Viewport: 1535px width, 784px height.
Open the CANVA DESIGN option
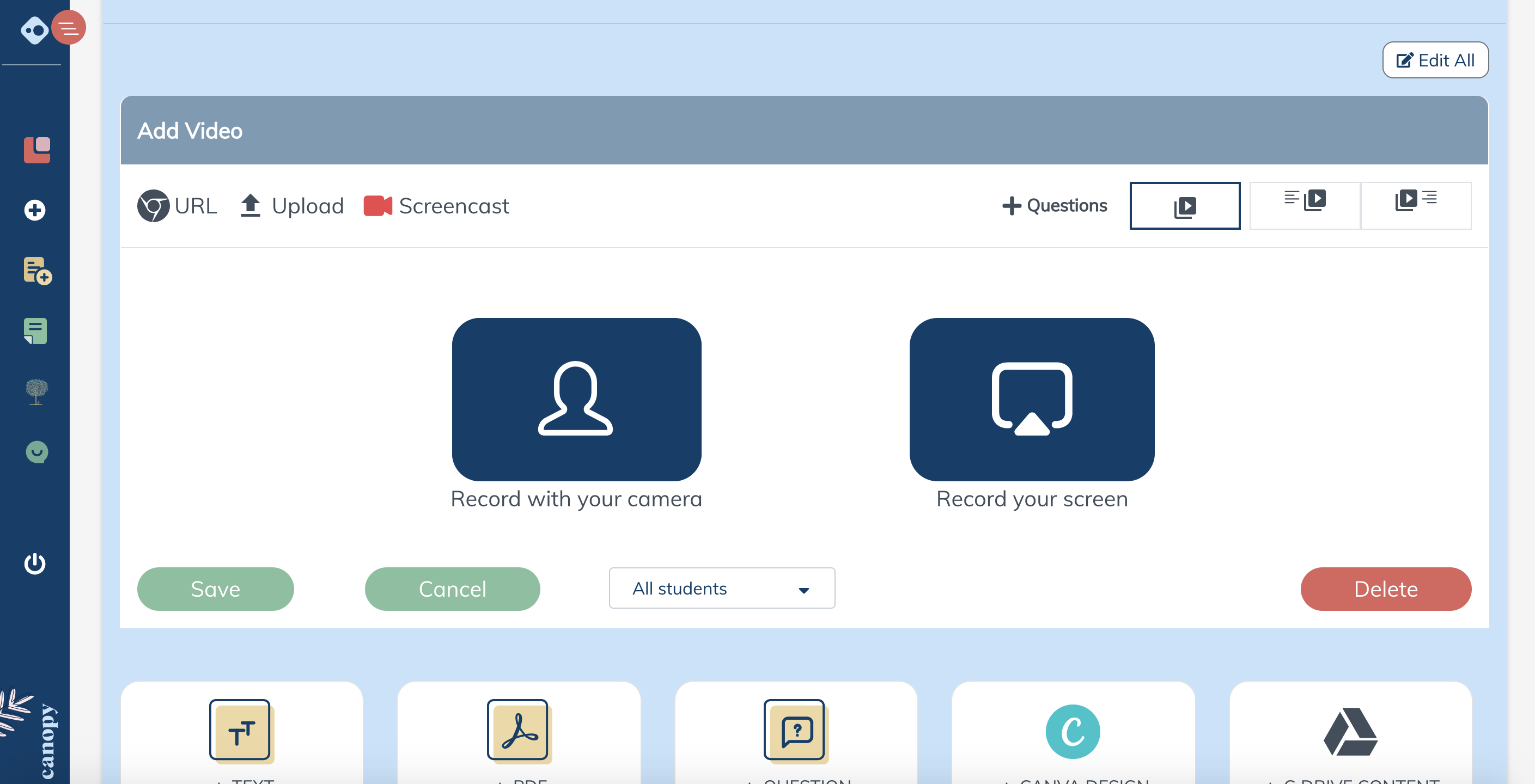coord(1073,733)
